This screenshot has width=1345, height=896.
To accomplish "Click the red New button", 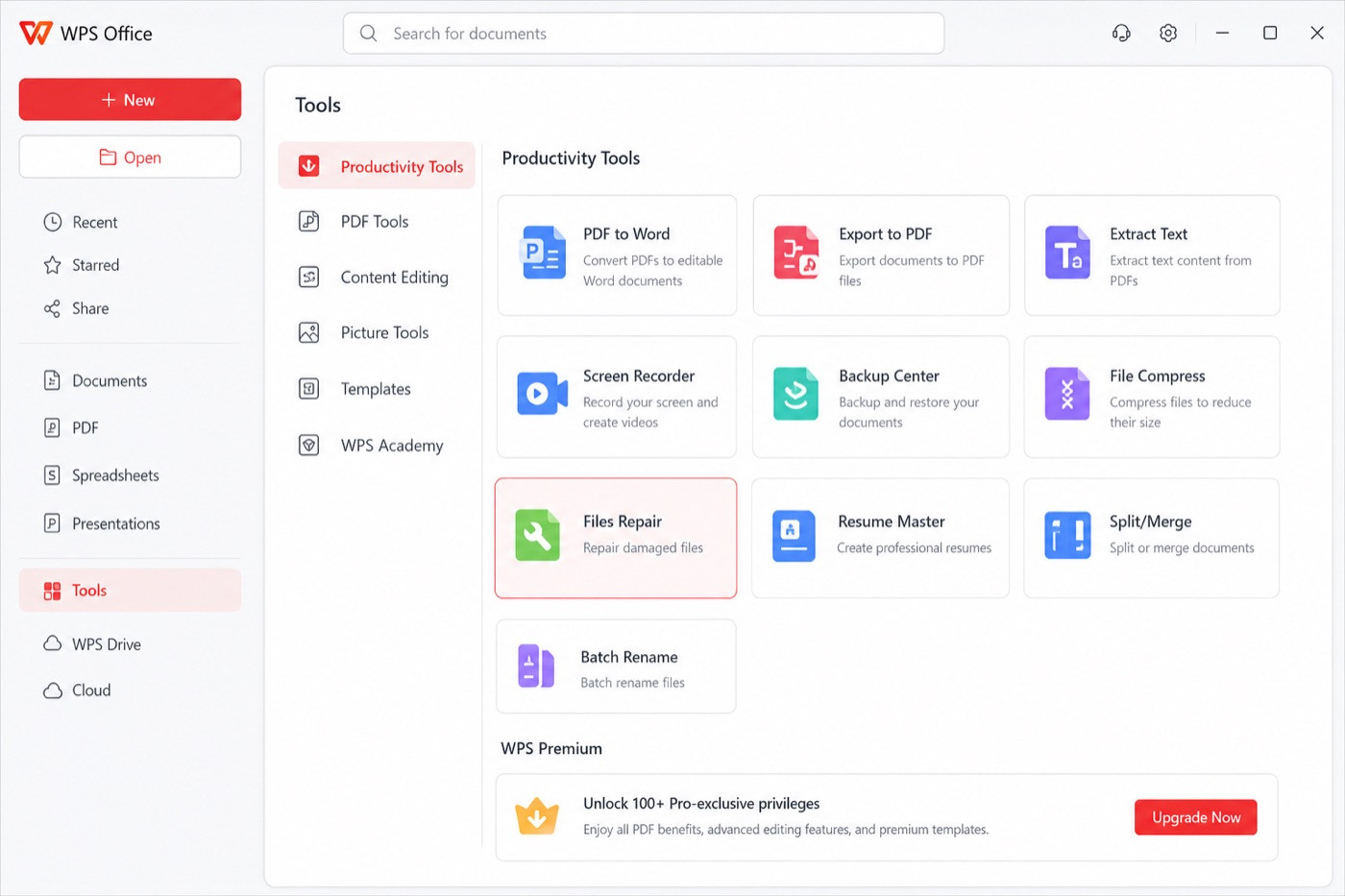I will [x=130, y=100].
